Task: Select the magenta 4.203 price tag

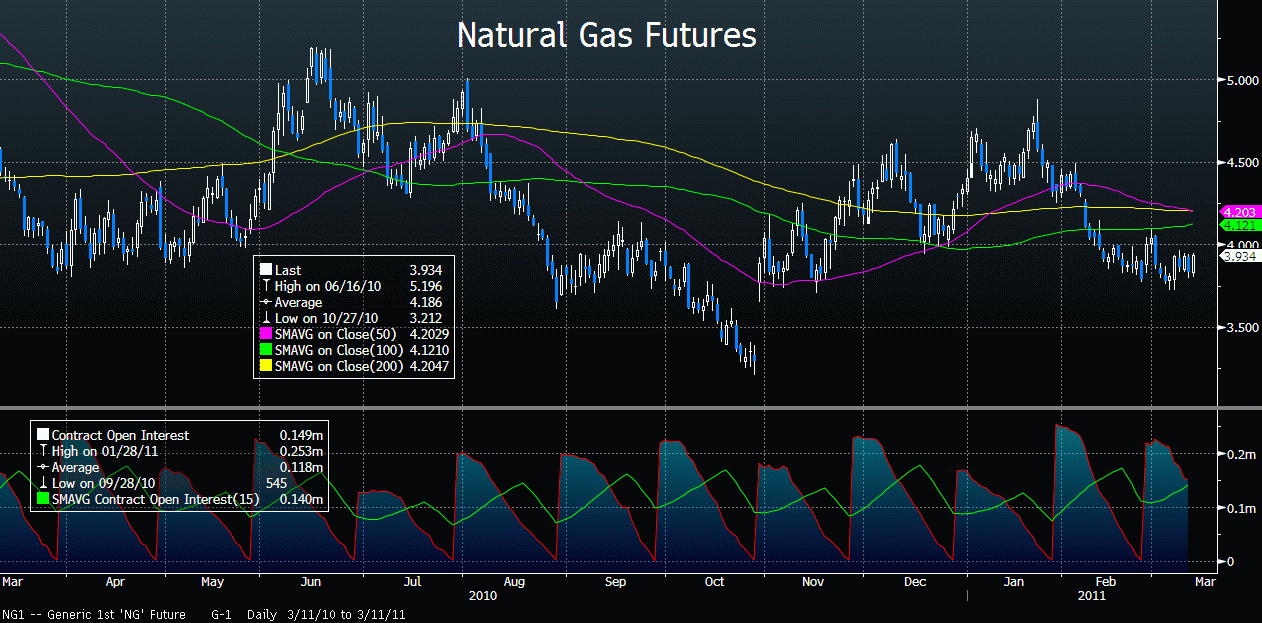Action: point(1239,212)
